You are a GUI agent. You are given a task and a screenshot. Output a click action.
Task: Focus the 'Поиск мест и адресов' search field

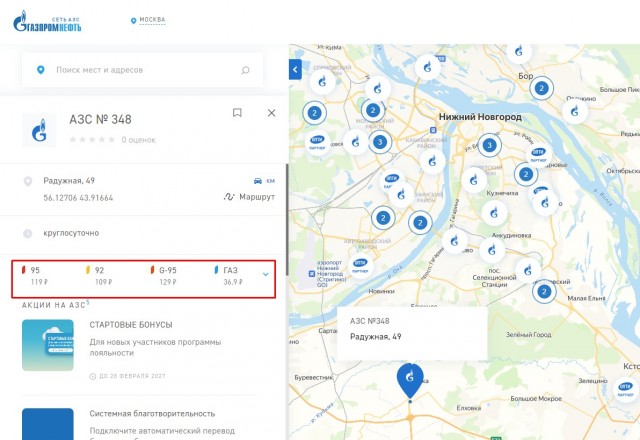[x=142, y=70]
